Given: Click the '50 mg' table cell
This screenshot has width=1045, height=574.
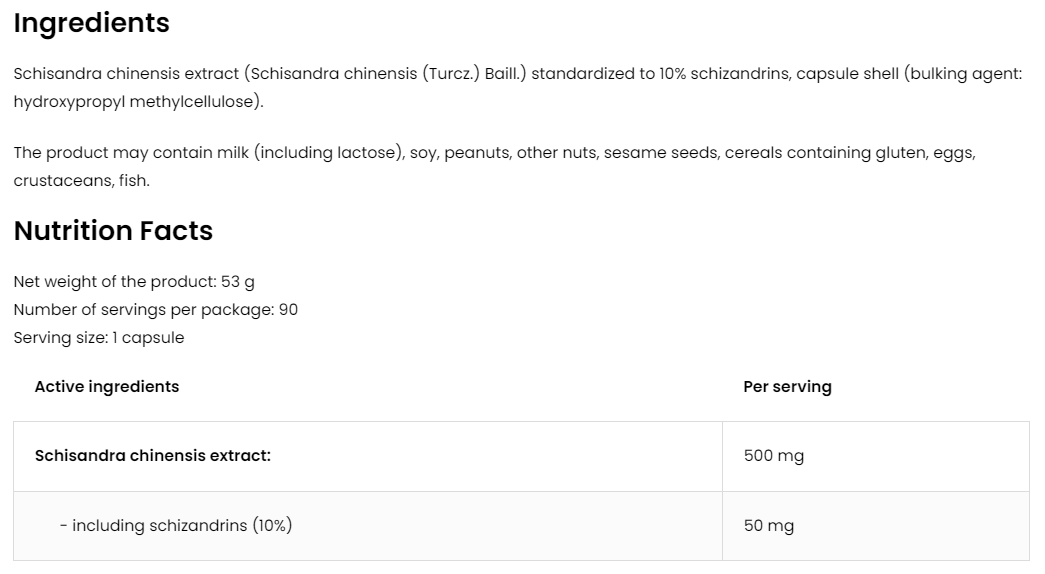Looking at the screenshot, I should point(768,526).
